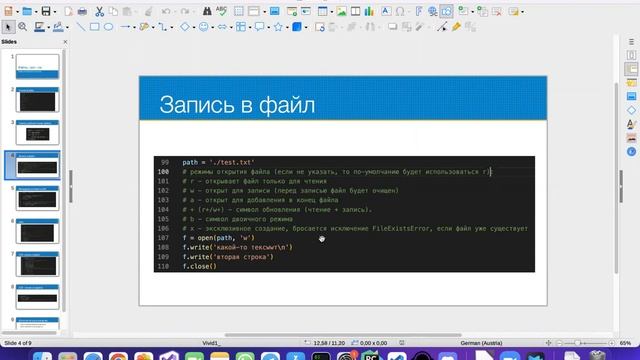Select slide 1 thumbnail
Viewport: 640px width, 360px height.
[x=37, y=66]
